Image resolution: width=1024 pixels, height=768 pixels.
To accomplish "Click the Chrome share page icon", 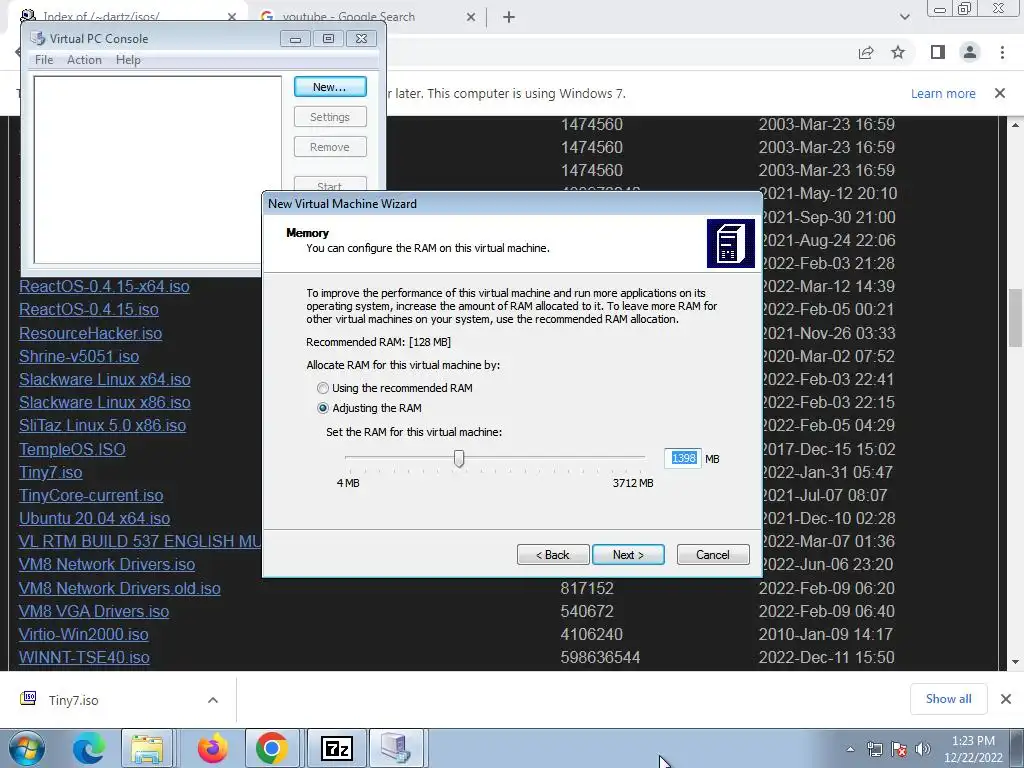I will click(866, 53).
